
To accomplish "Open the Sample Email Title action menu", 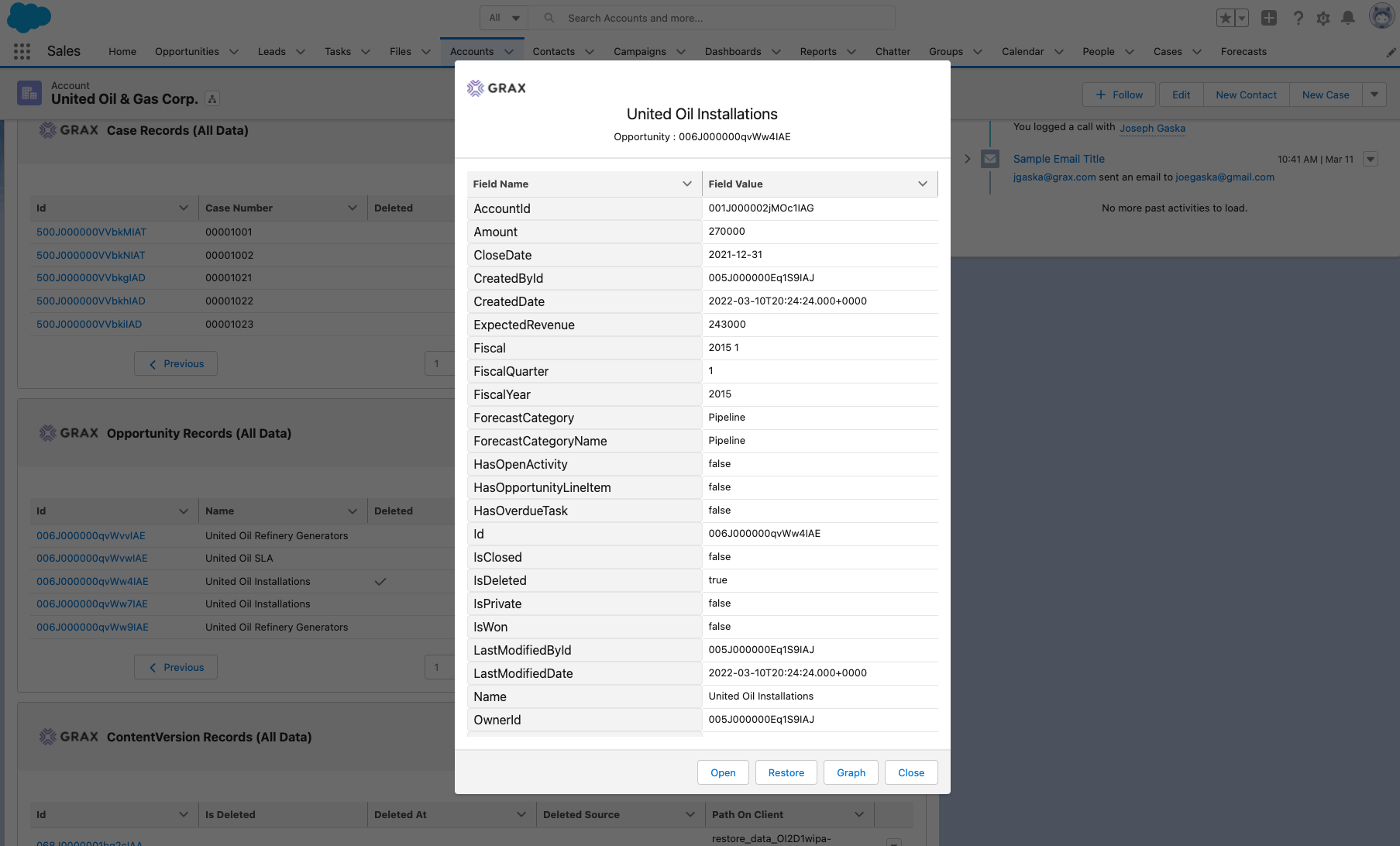I will 1371,159.
